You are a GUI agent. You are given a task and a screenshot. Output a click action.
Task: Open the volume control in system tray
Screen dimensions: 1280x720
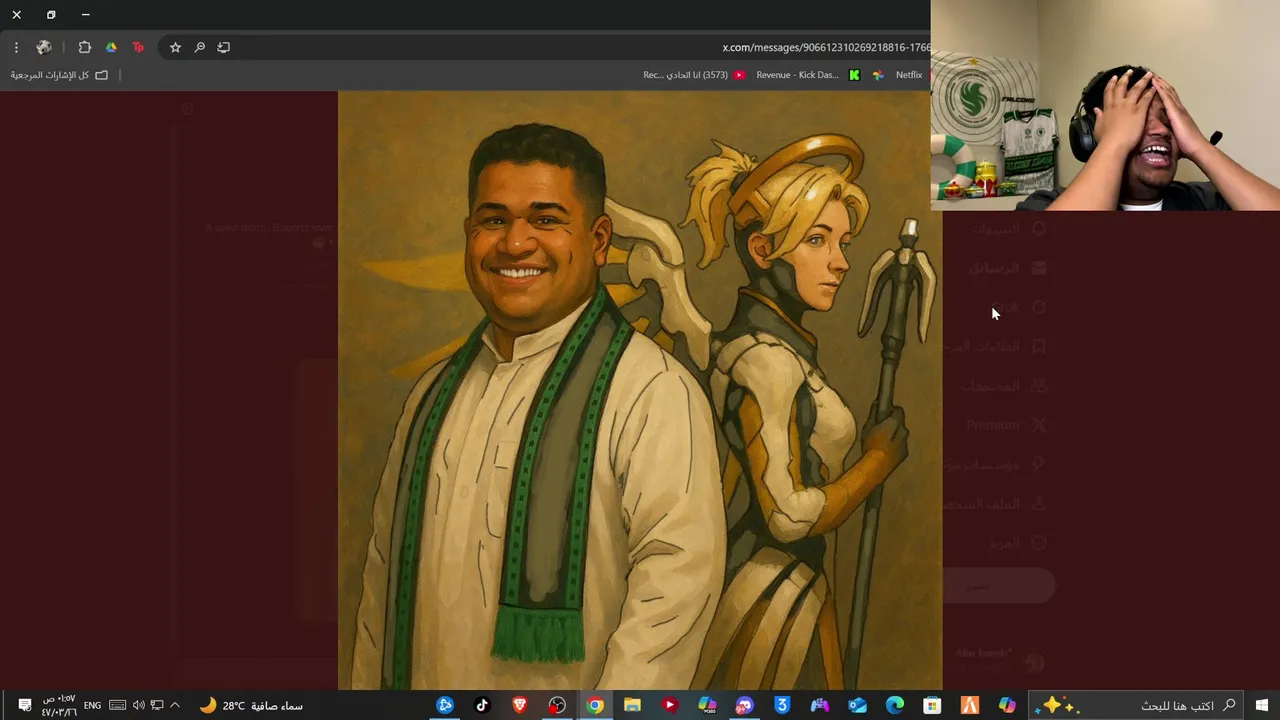click(x=138, y=706)
